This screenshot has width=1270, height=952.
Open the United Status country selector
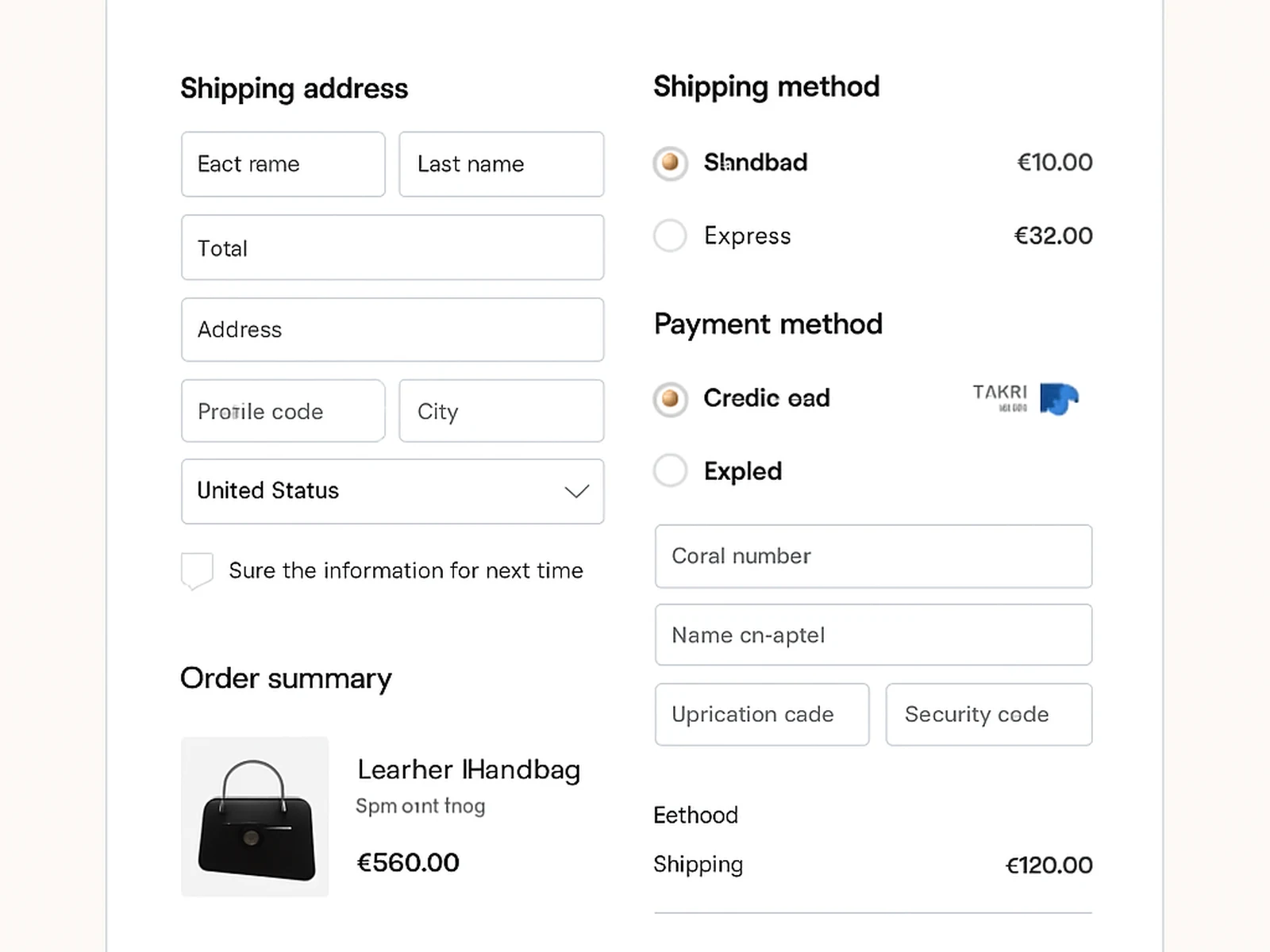pos(392,492)
